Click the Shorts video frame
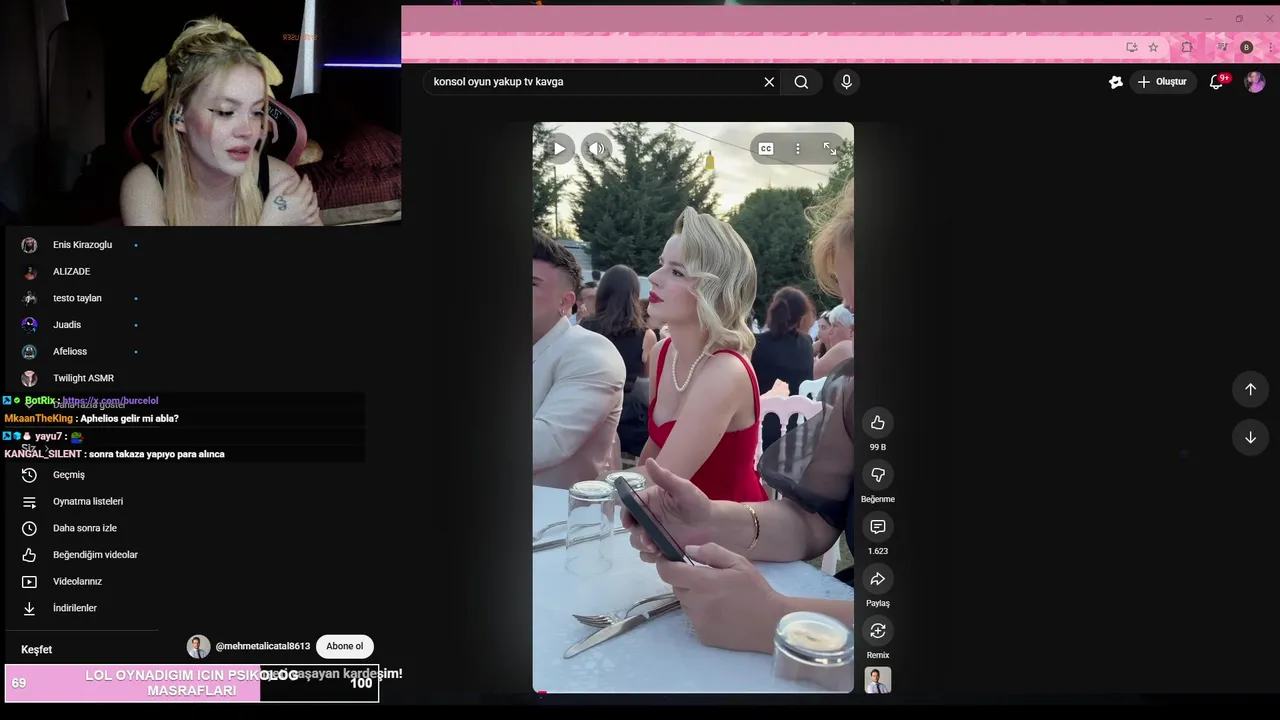The width and height of the screenshot is (1280, 720). click(693, 408)
